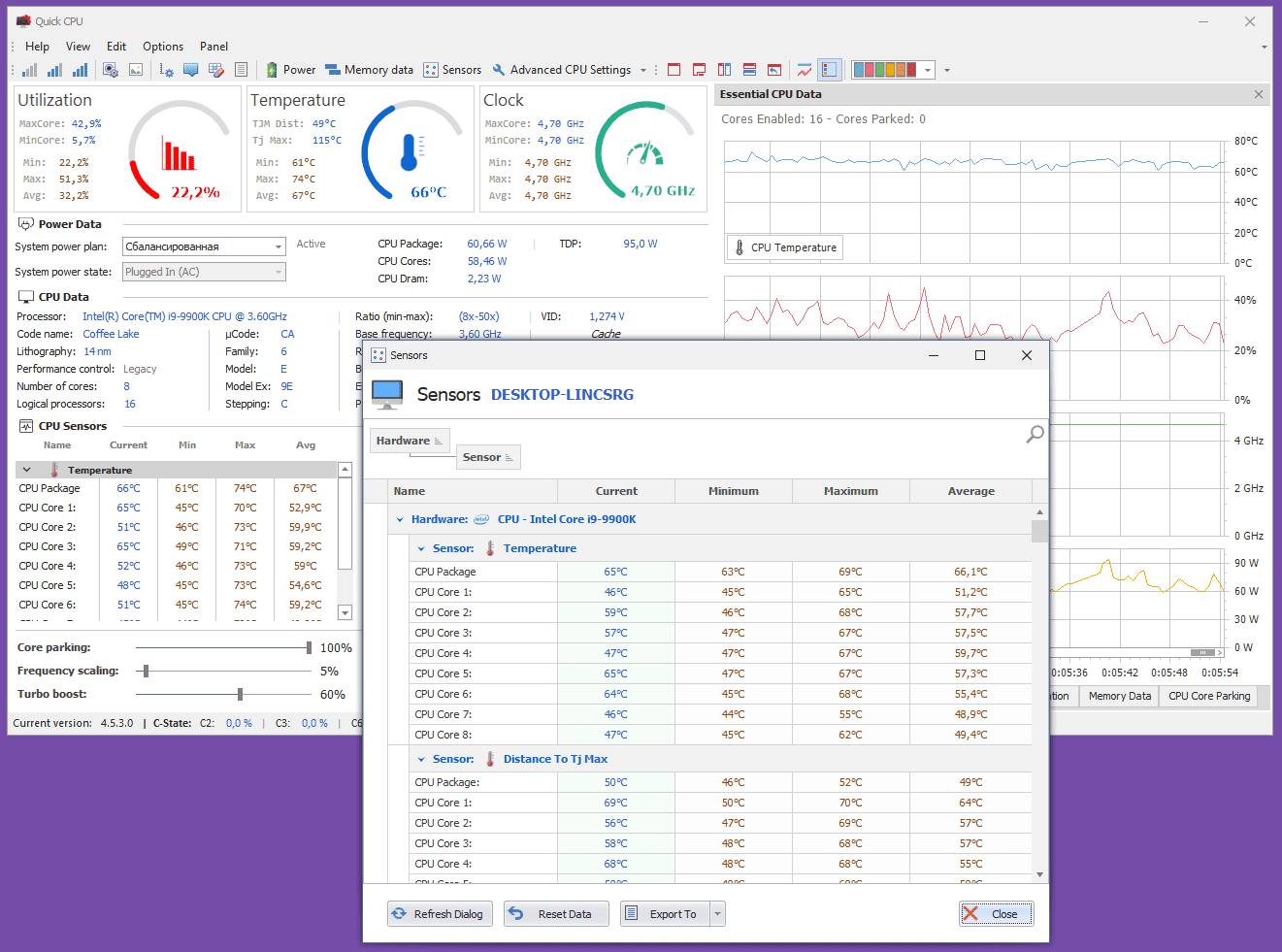Click the search magnifier in Sensors window
This screenshot has width=1282, height=952.
pos(1035,434)
